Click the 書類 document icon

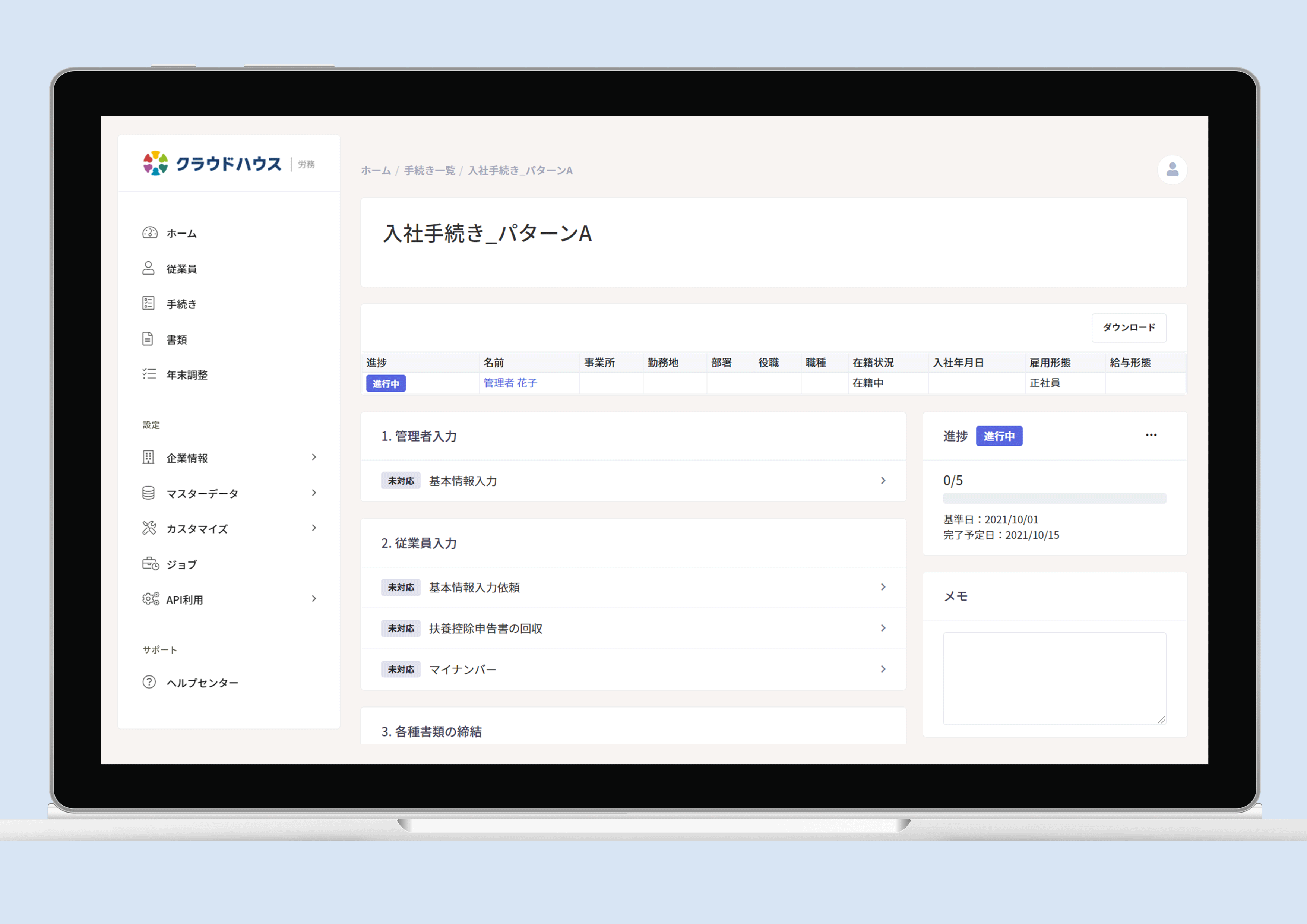coord(149,339)
